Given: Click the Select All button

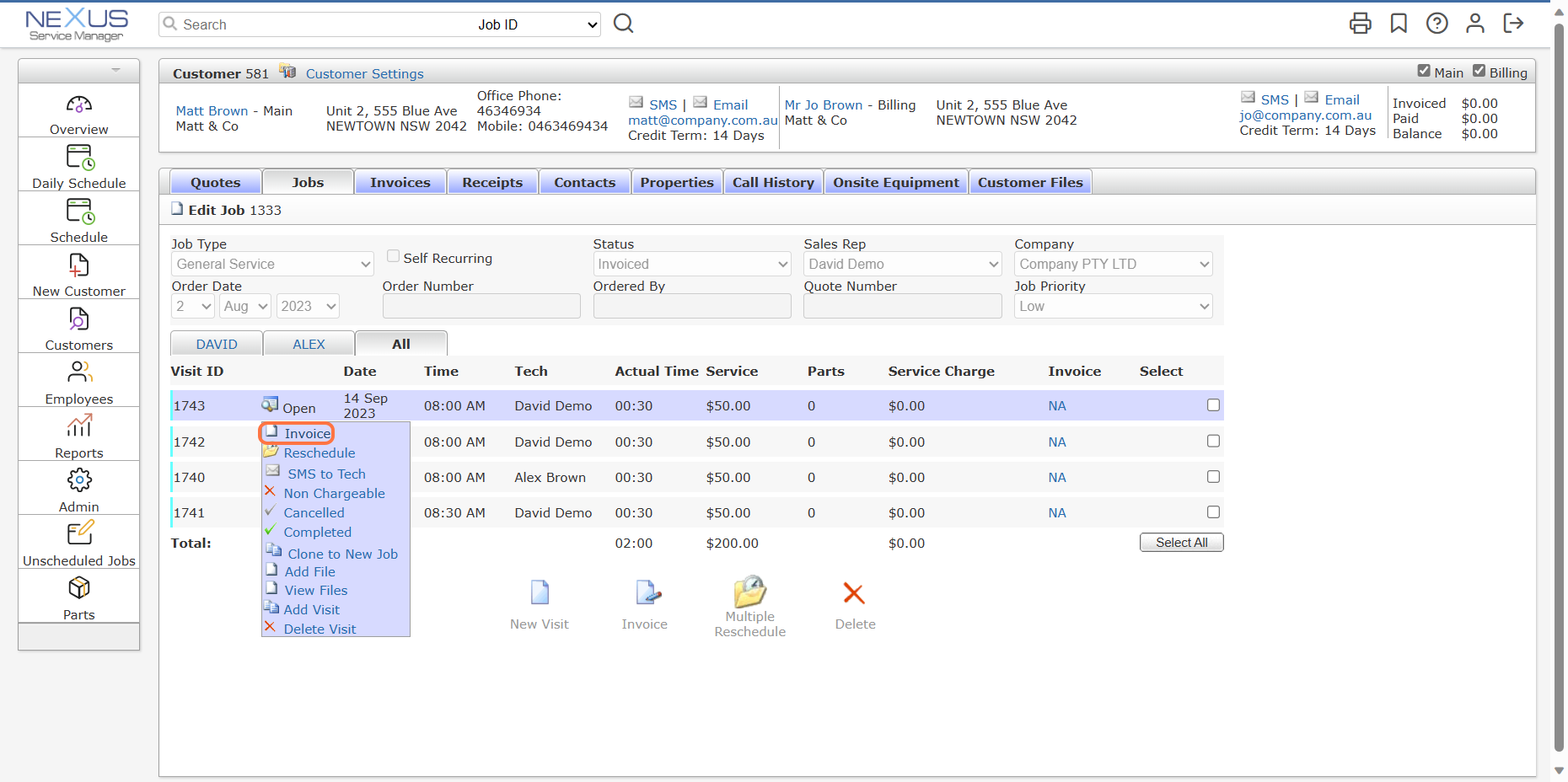Looking at the screenshot, I should click(x=1180, y=542).
